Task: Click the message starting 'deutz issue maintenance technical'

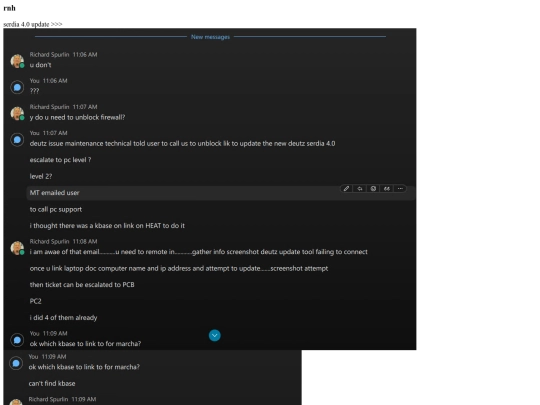Action: (x=182, y=144)
